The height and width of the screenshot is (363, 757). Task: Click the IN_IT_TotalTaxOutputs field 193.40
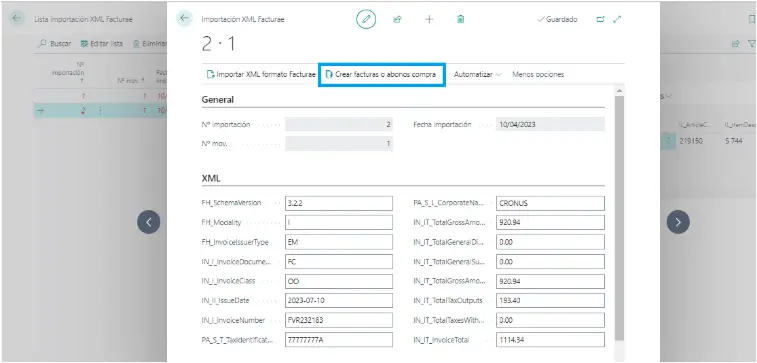(x=550, y=300)
